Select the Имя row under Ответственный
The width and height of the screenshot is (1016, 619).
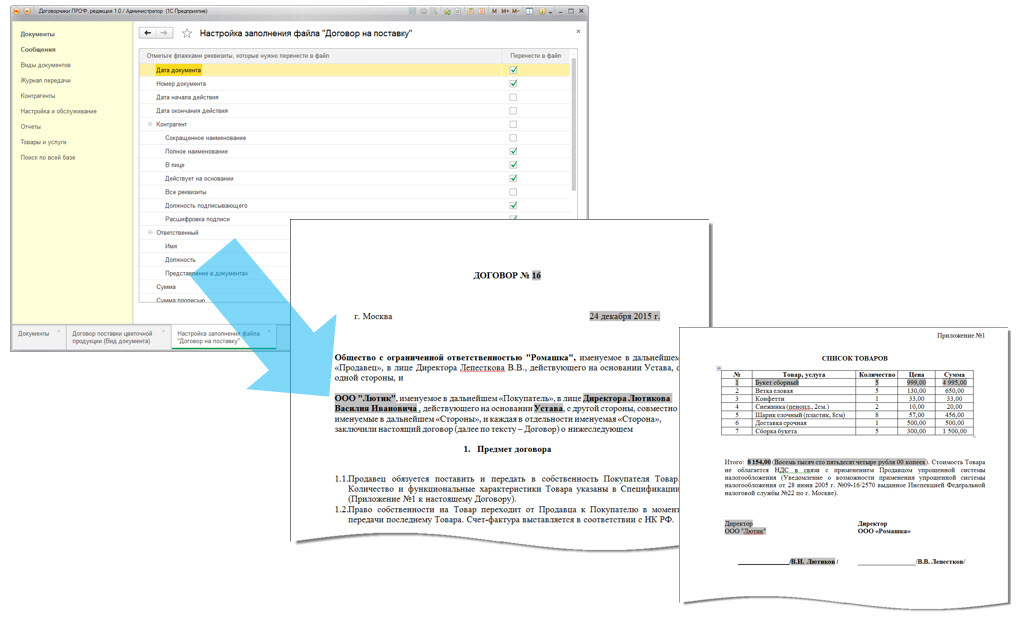[215, 246]
